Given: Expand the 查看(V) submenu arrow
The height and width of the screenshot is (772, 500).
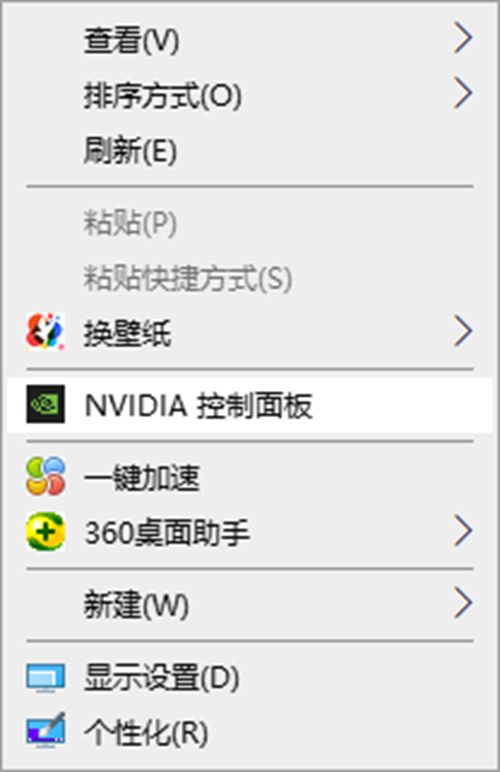Looking at the screenshot, I should coord(463,38).
